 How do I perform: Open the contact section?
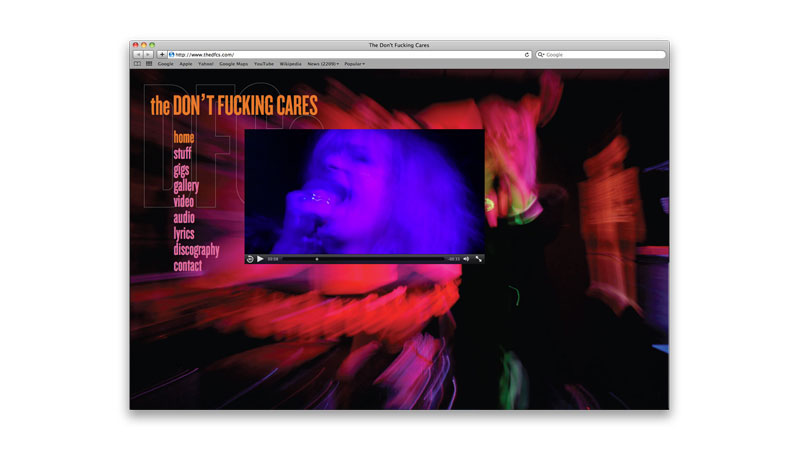[188, 266]
